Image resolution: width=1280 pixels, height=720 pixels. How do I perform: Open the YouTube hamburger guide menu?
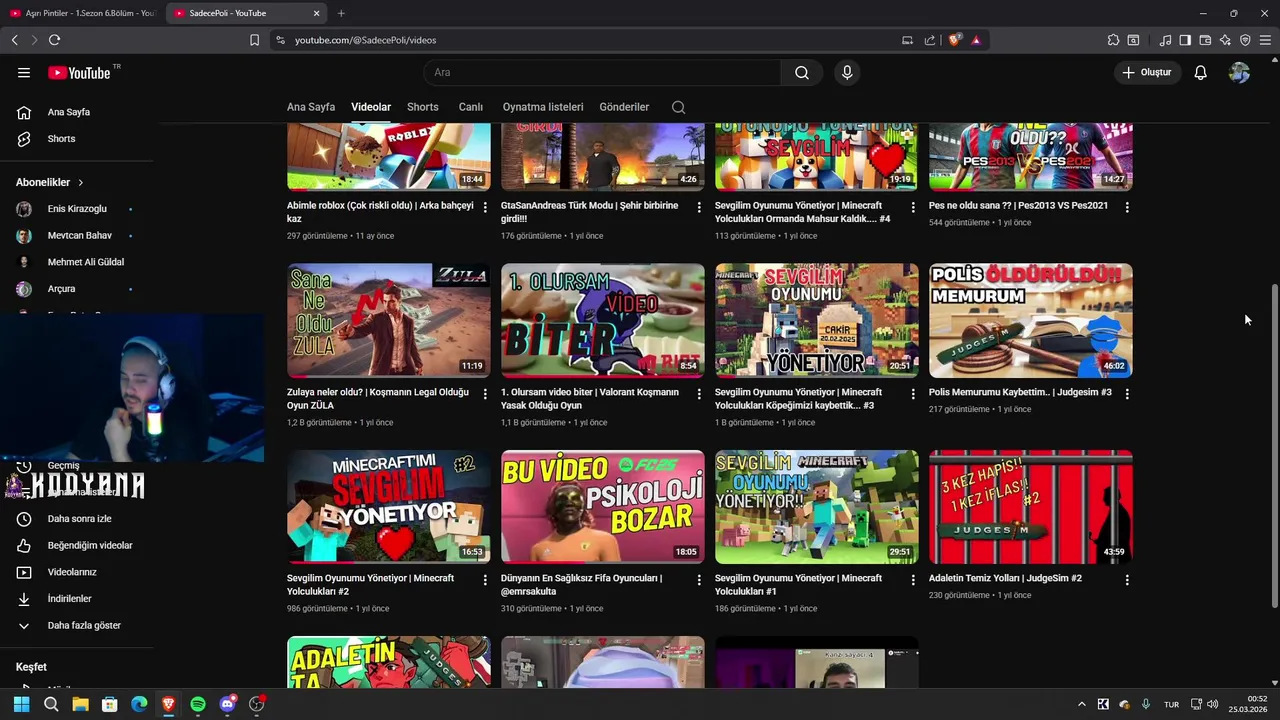pos(24,72)
